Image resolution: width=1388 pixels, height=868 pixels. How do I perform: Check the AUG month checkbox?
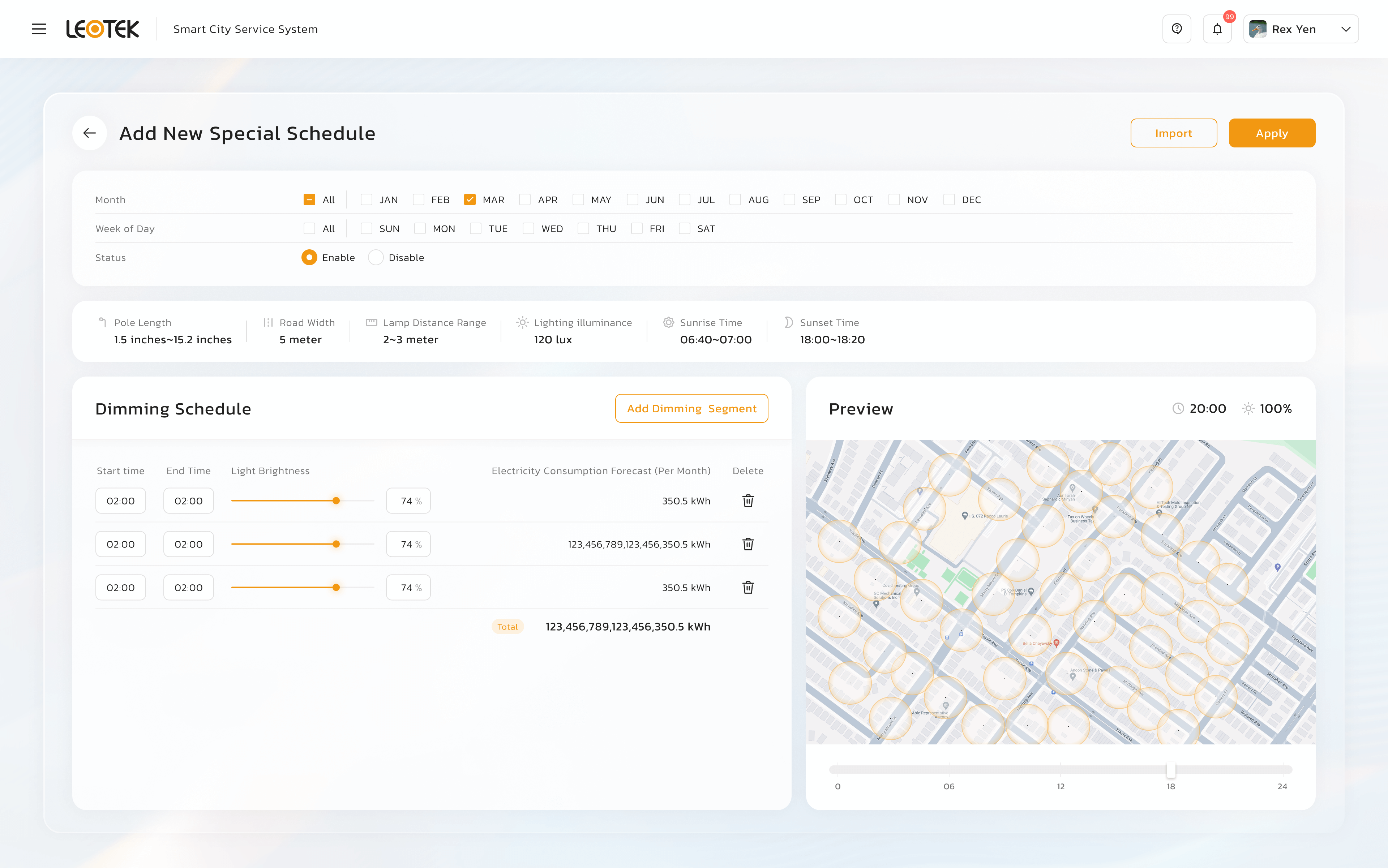coord(734,200)
